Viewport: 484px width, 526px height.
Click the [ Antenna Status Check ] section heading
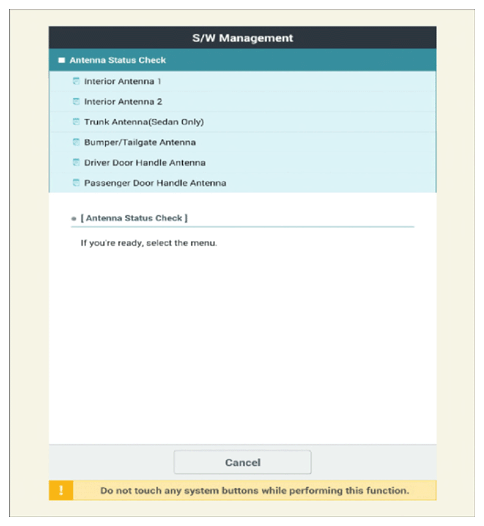click(x=134, y=218)
